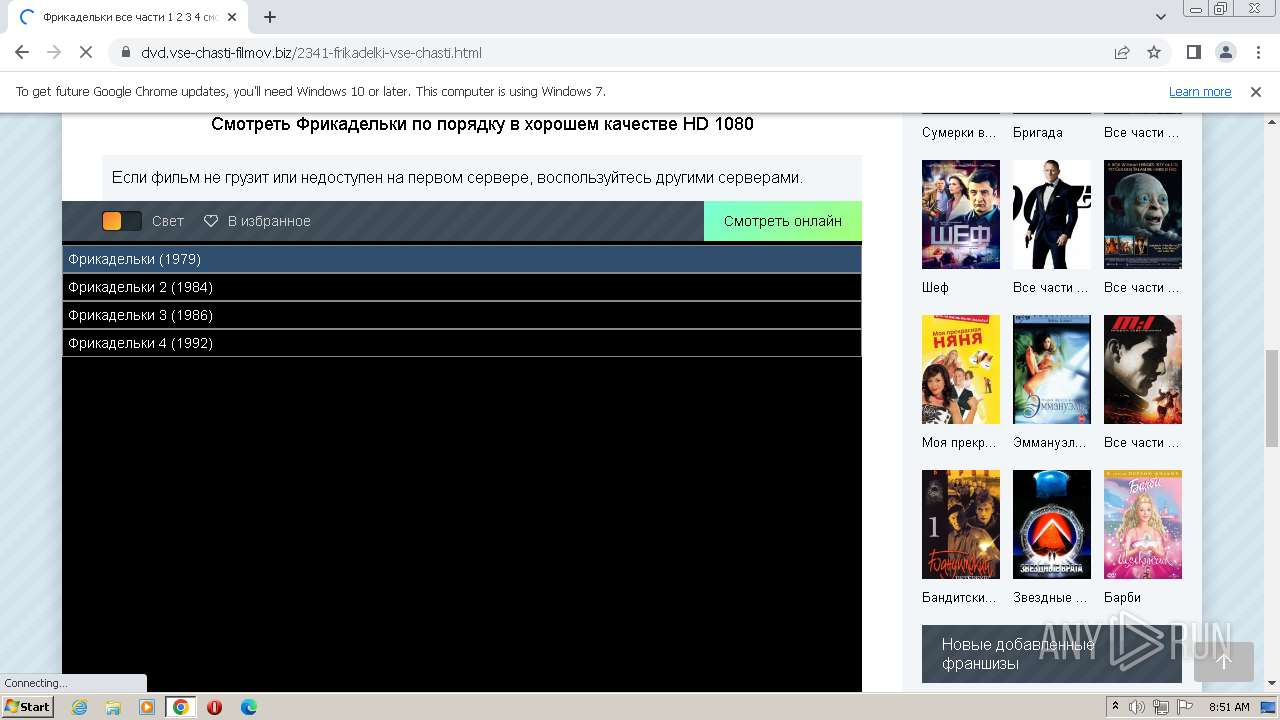Open the volume speaker tray icon

[x=1139, y=707]
